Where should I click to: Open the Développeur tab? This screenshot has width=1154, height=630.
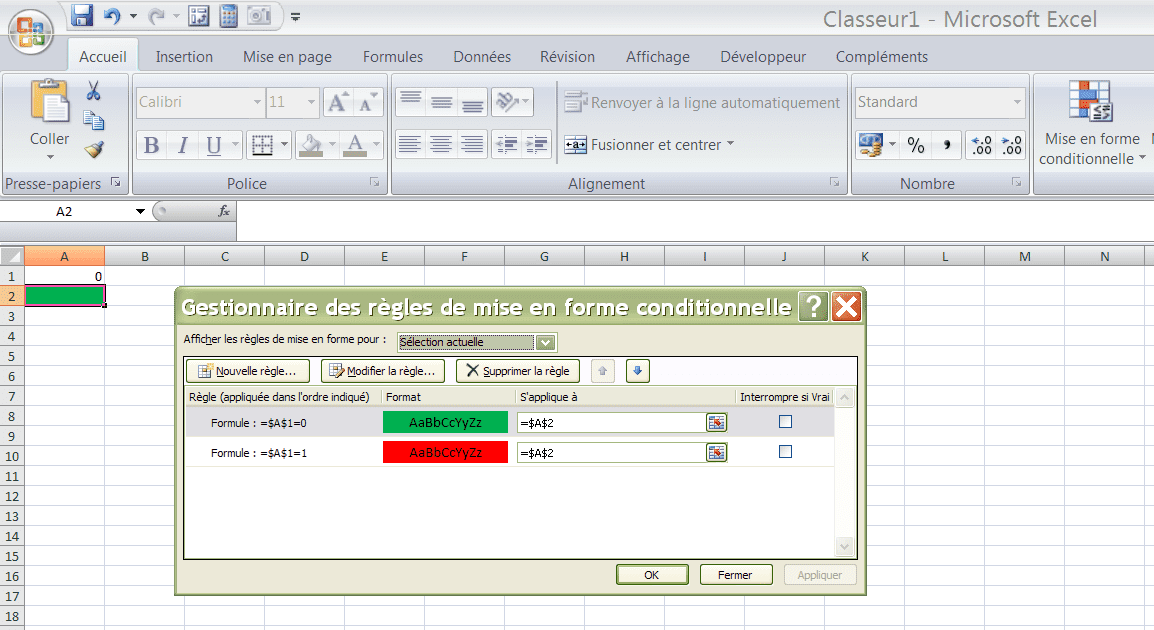(763, 57)
